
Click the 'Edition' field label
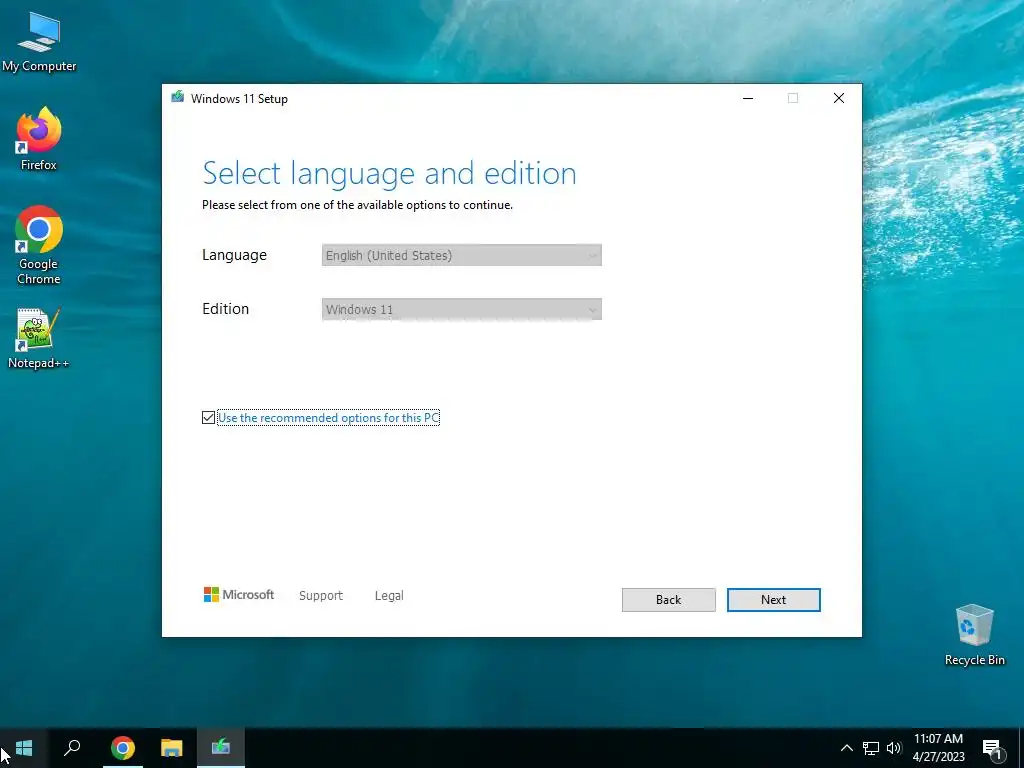225,309
